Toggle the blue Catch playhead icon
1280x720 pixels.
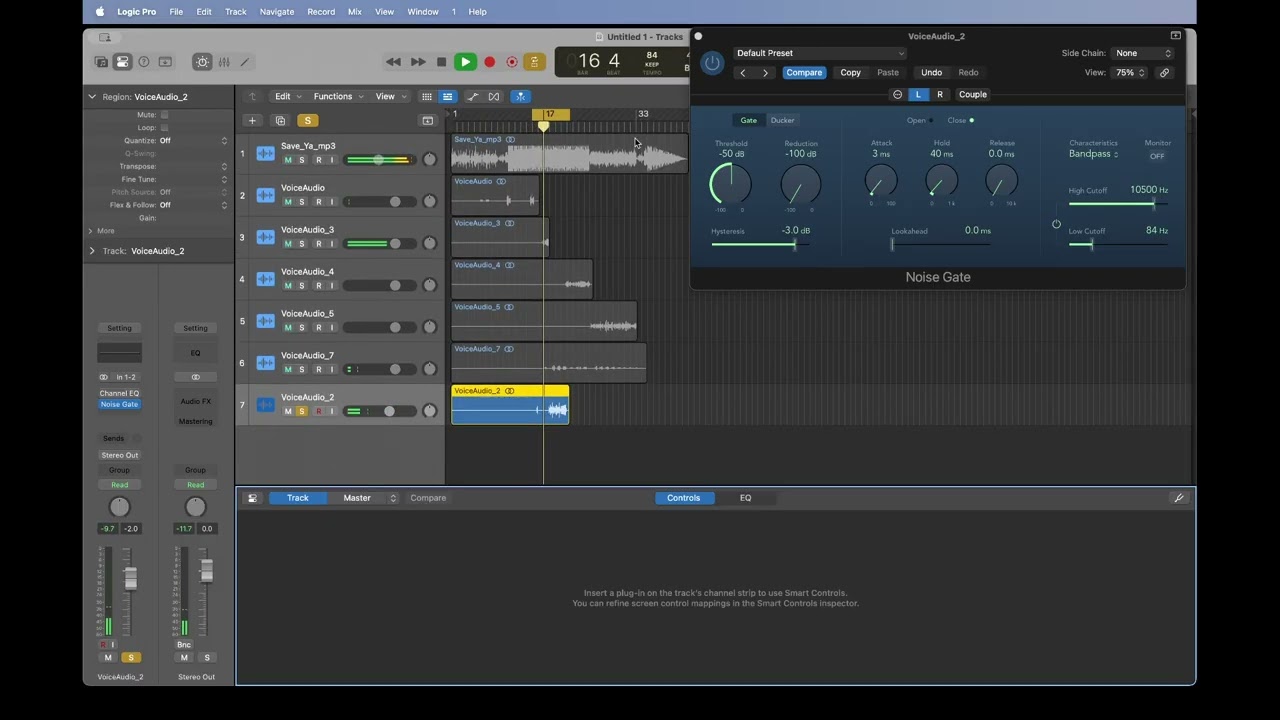click(x=521, y=97)
